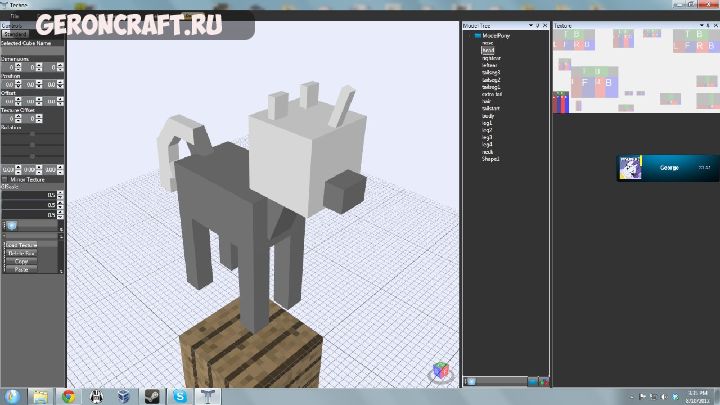
Task: Select 'Shape1' in the Model Tree
Action: (x=490, y=159)
